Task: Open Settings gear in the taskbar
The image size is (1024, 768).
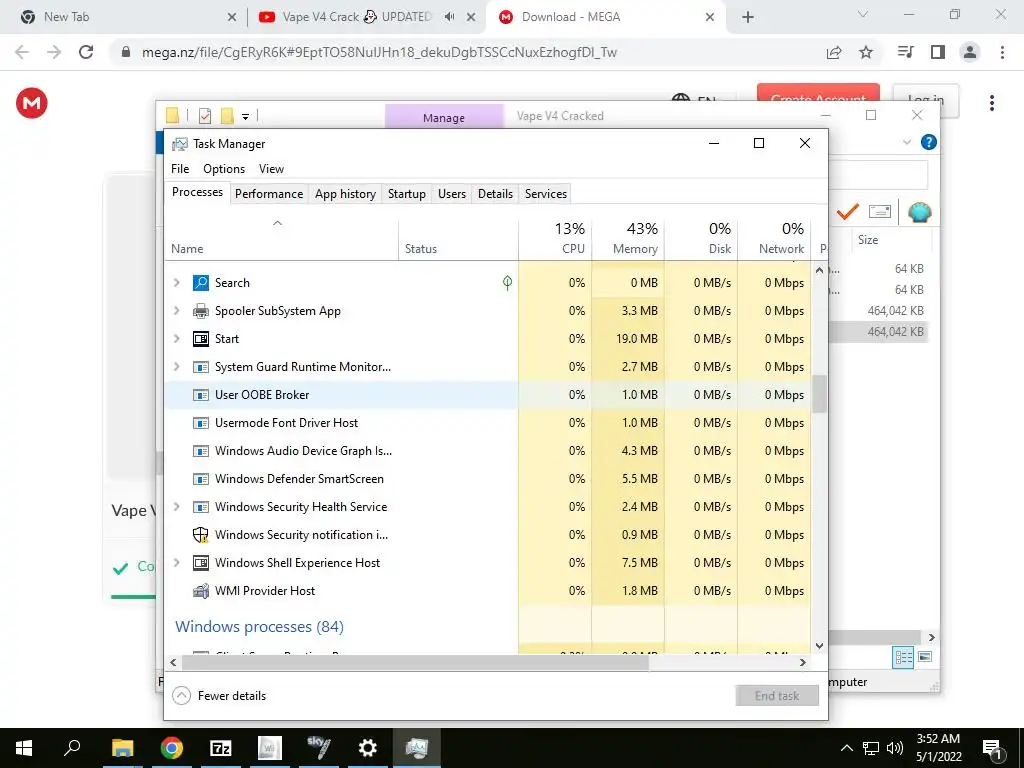Action: (368, 748)
